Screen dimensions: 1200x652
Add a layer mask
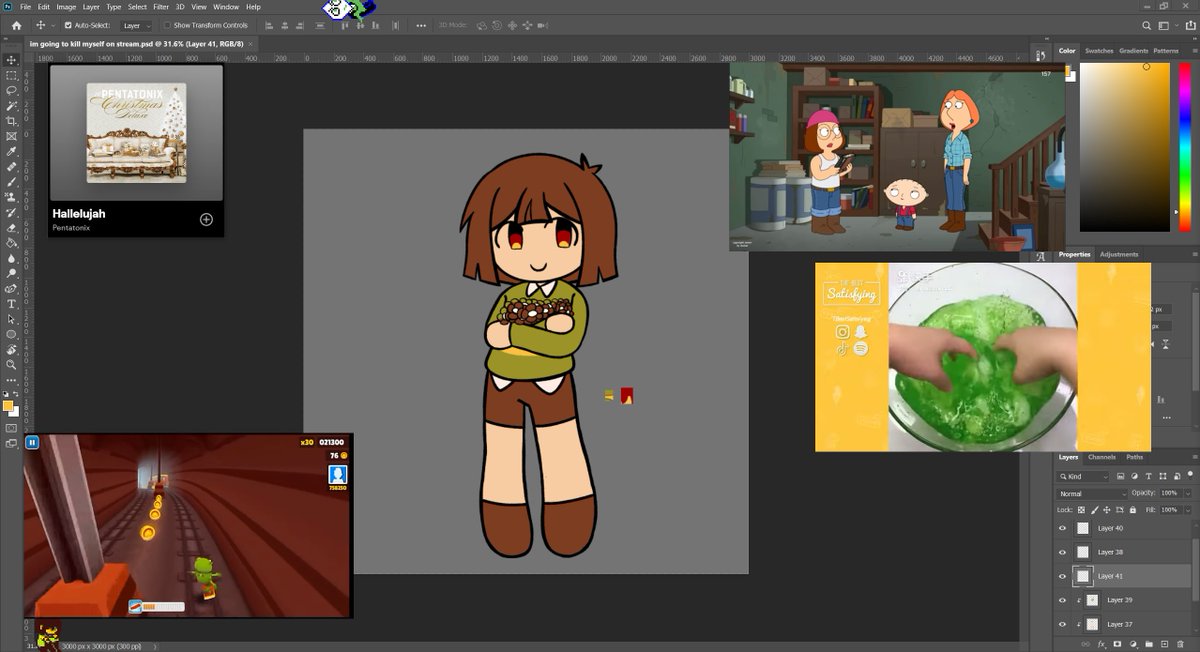1117,644
